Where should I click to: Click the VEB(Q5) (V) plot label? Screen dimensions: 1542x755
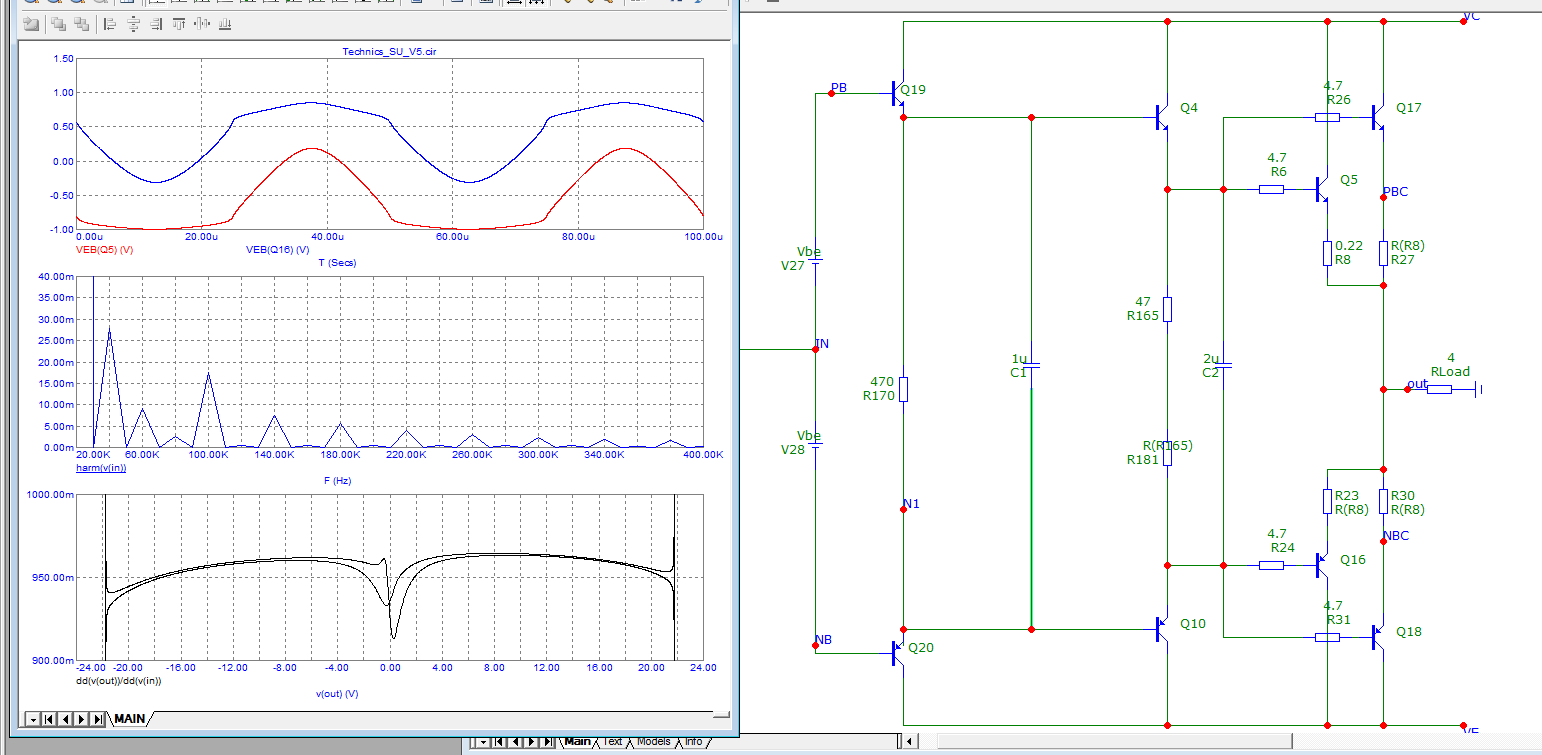(105, 249)
